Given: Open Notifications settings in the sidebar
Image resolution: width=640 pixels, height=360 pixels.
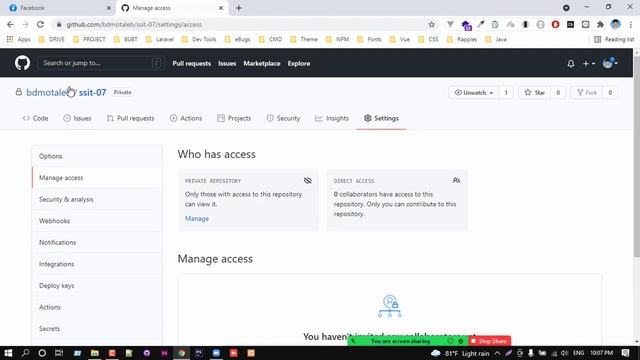Looking at the screenshot, I should [x=97, y=242].
